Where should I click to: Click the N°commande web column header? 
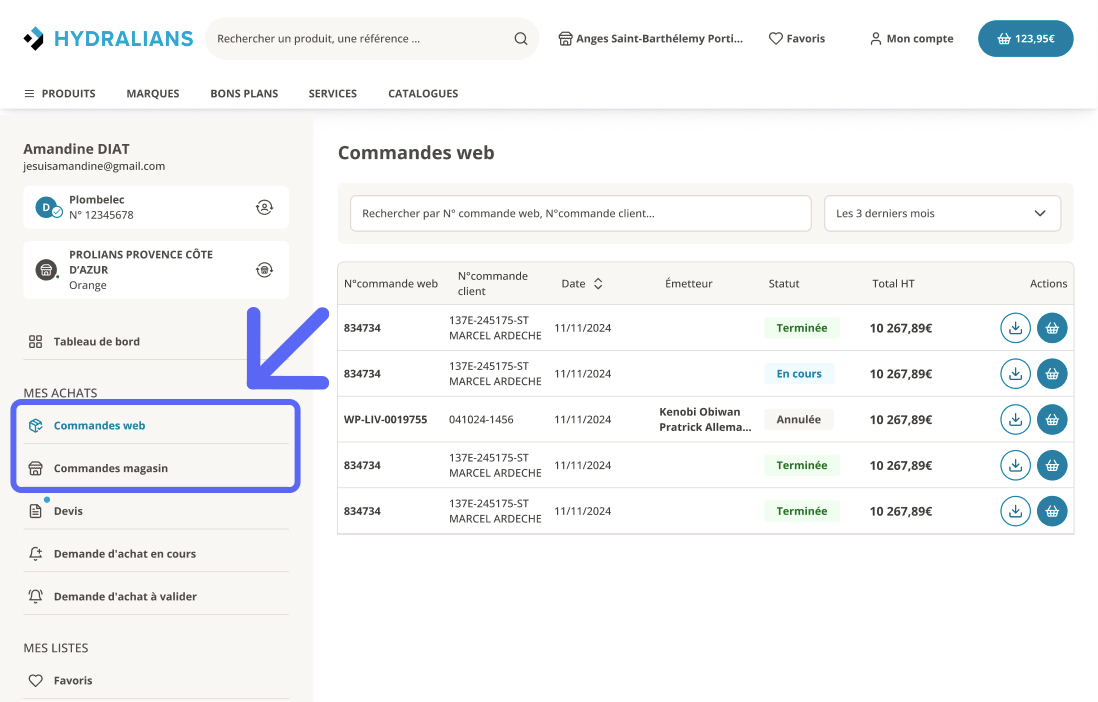391,284
